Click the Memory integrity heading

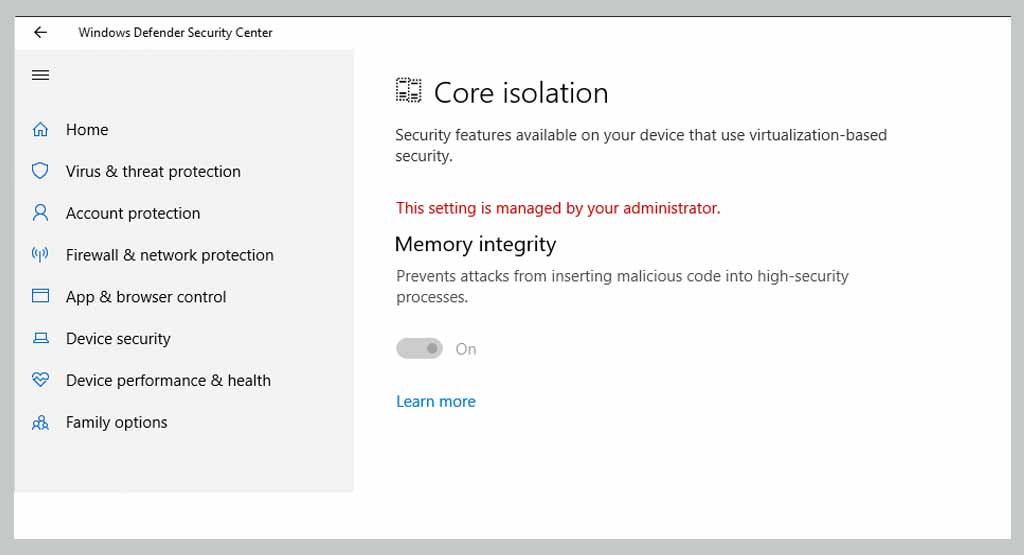click(475, 244)
